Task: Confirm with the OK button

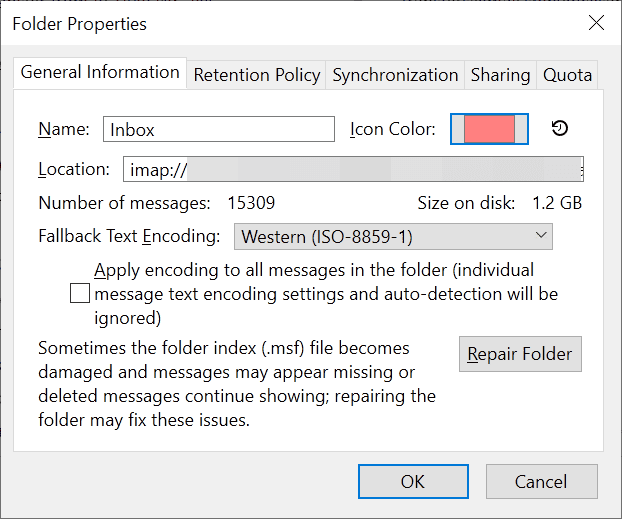Action: point(413,482)
